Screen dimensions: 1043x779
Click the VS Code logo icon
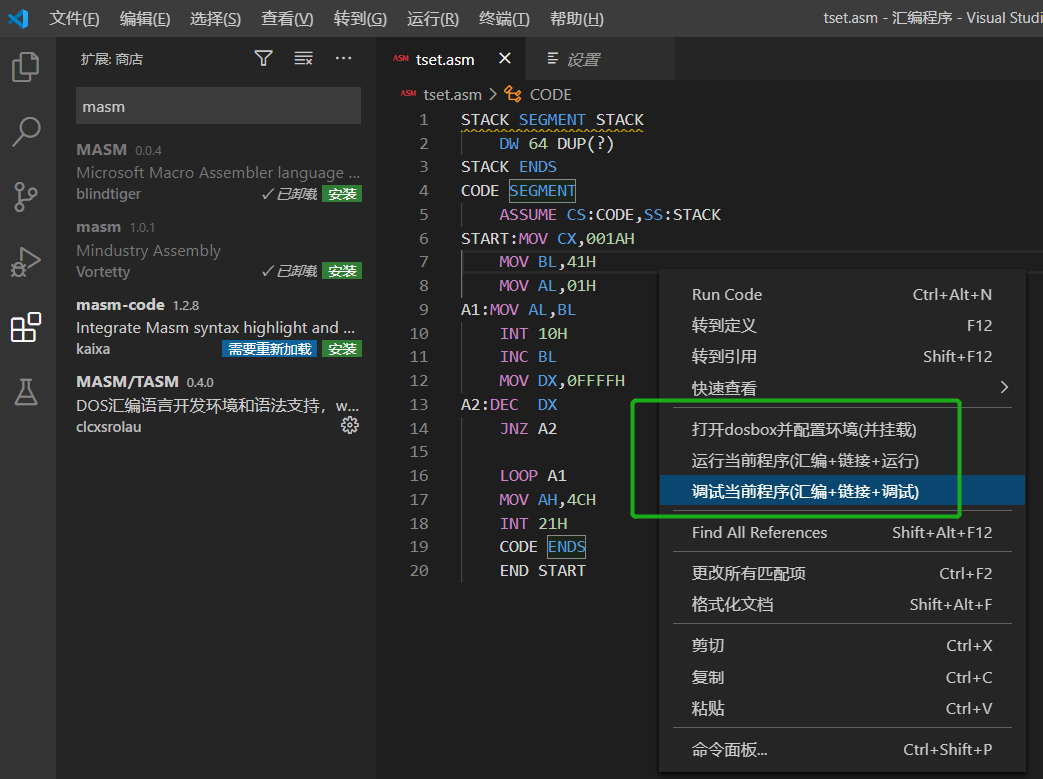pyautogui.click(x=18, y=18)
